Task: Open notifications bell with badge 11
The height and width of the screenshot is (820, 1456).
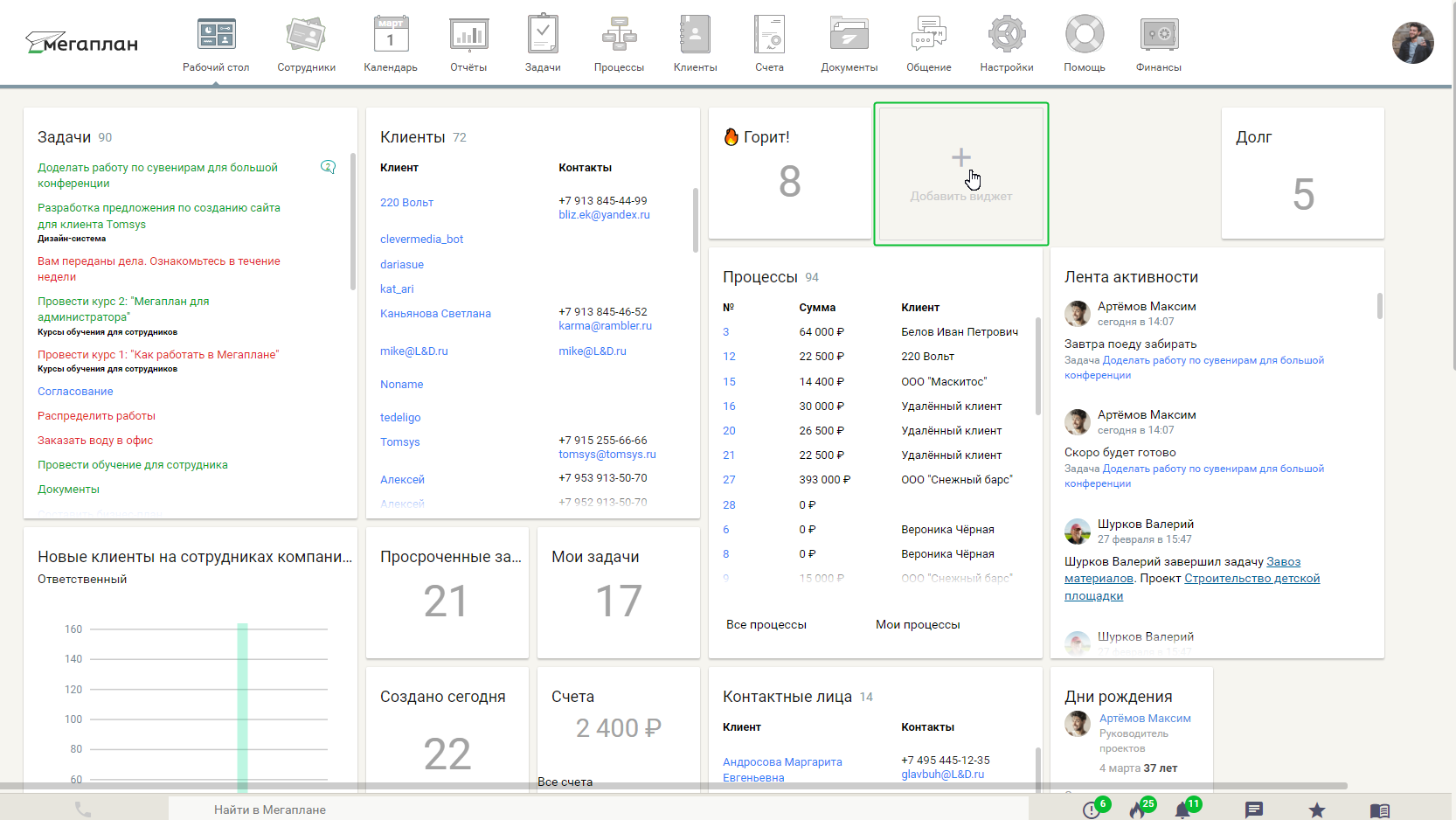Action: coord(1182,810)
